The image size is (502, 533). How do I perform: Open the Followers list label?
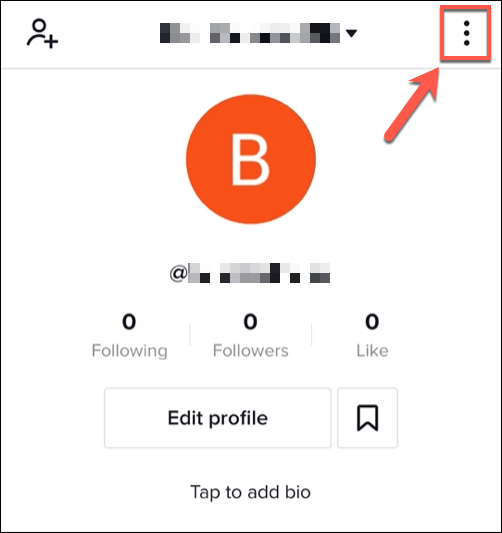pyautogui.click(x=251, y=350)
